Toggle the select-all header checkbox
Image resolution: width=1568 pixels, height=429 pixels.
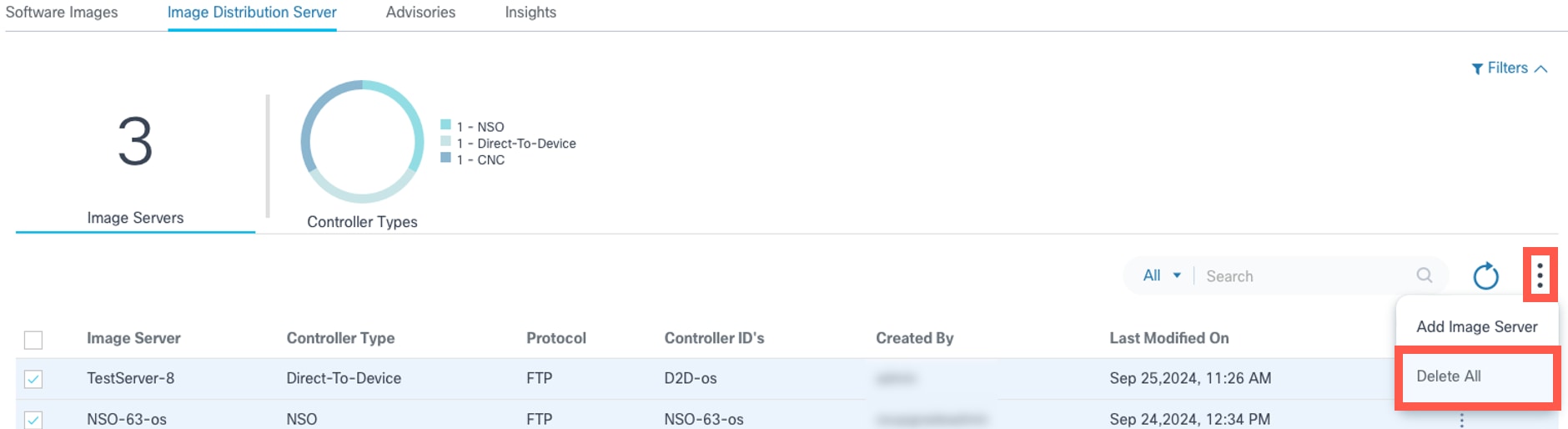(33, 340)
